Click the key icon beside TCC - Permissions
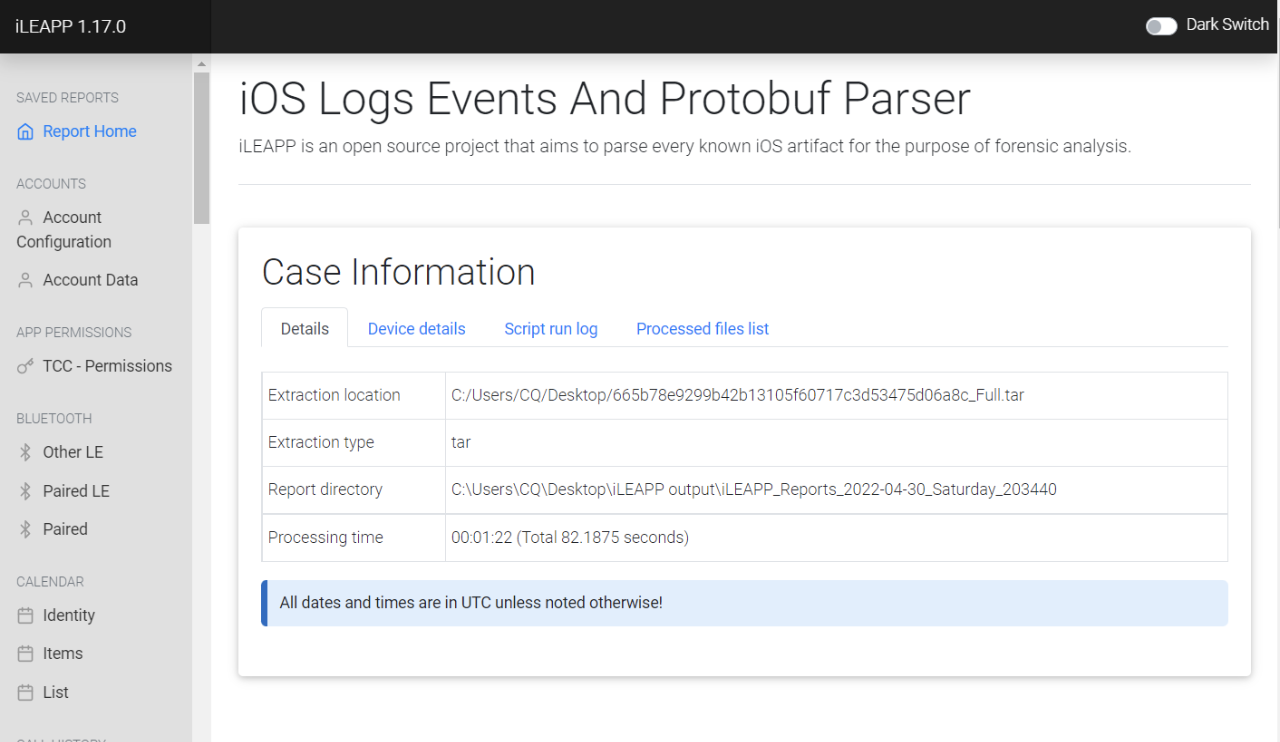Screen dimensions: 1280x742 click(25, 367)
